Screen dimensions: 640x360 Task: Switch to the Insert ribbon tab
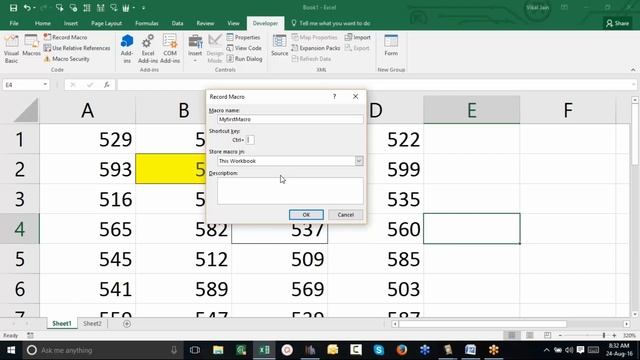coord(71,23)
